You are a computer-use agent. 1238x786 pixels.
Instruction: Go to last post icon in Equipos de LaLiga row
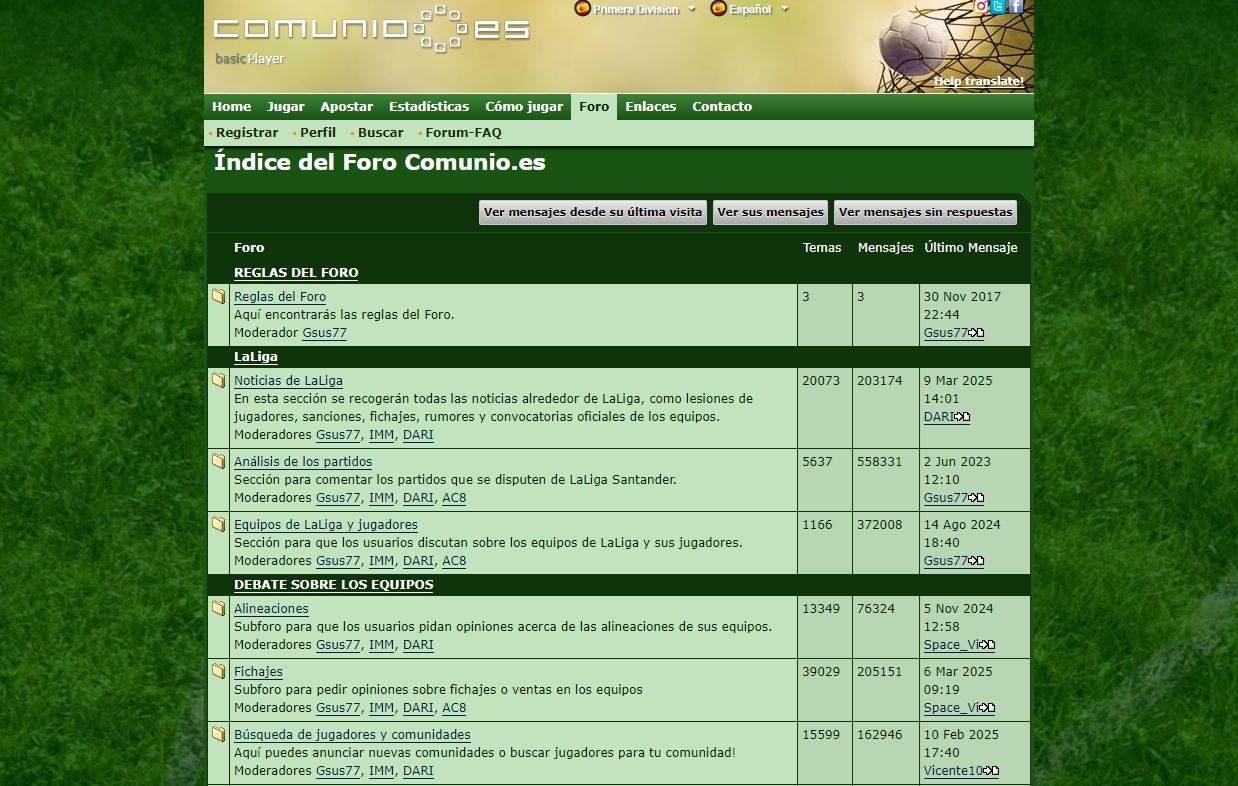coord(976,561)
